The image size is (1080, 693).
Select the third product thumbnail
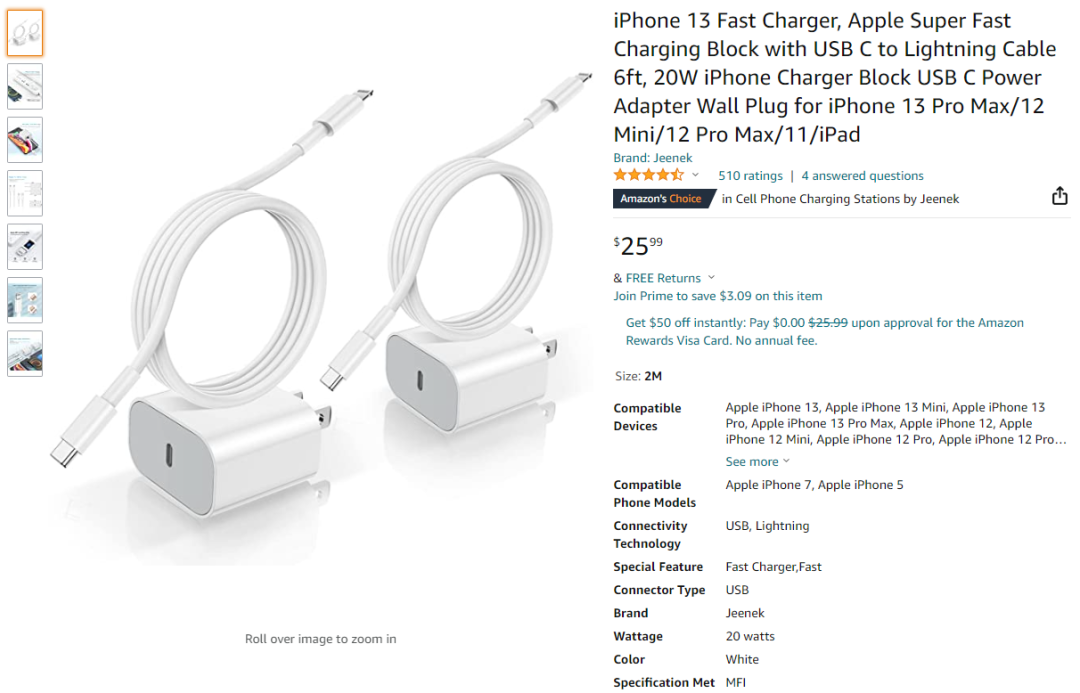click(x=25, y=140)
